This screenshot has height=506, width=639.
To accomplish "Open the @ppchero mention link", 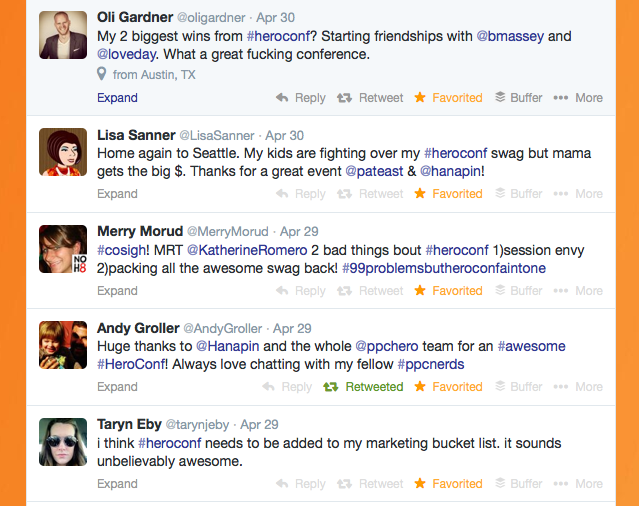I will coord(387,346).
